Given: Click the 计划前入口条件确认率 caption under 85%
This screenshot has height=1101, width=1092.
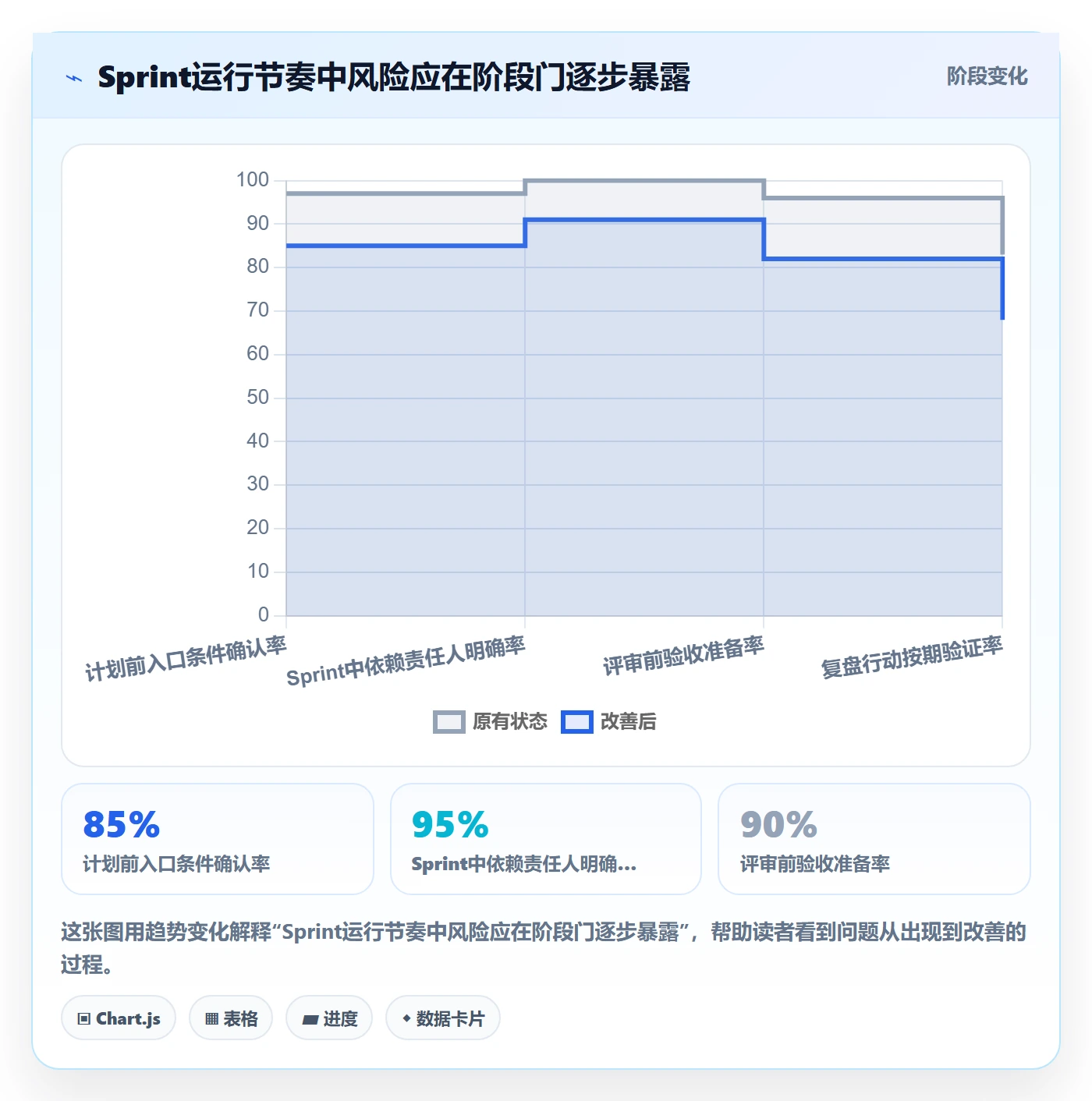Looking at the screenshot, I should (x=176, y=864).
